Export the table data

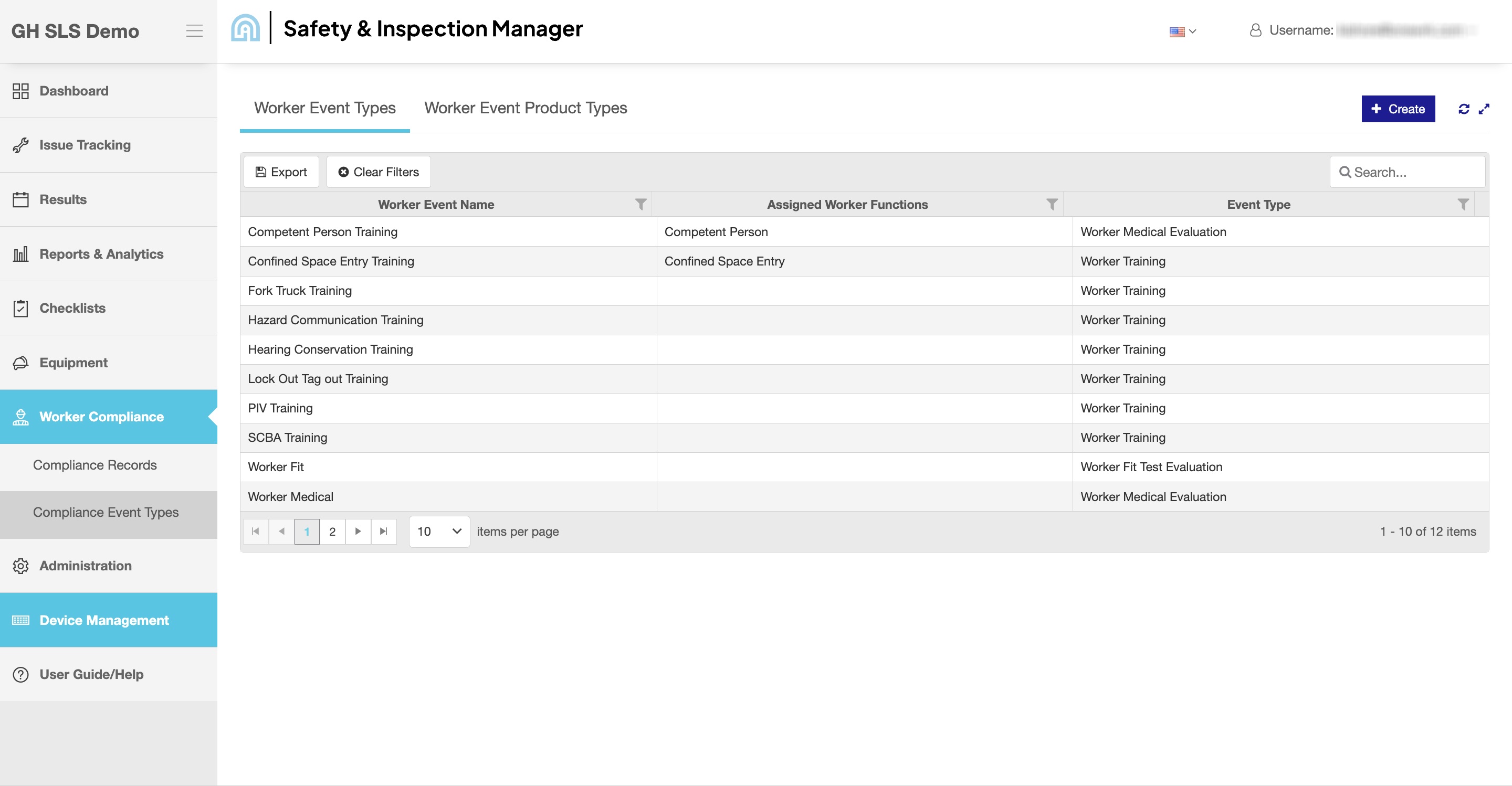(281, 171)
